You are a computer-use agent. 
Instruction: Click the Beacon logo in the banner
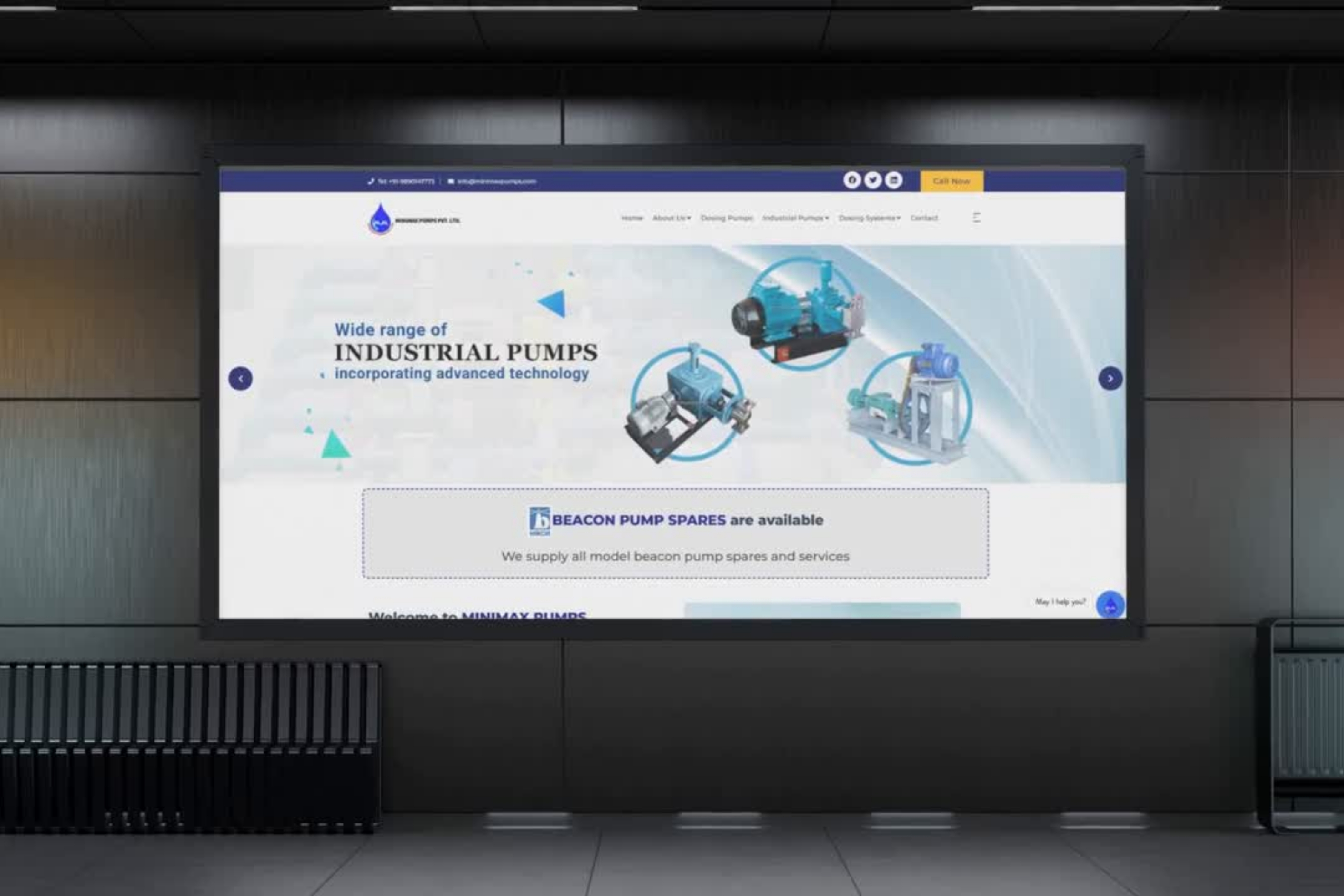(539, 521)
